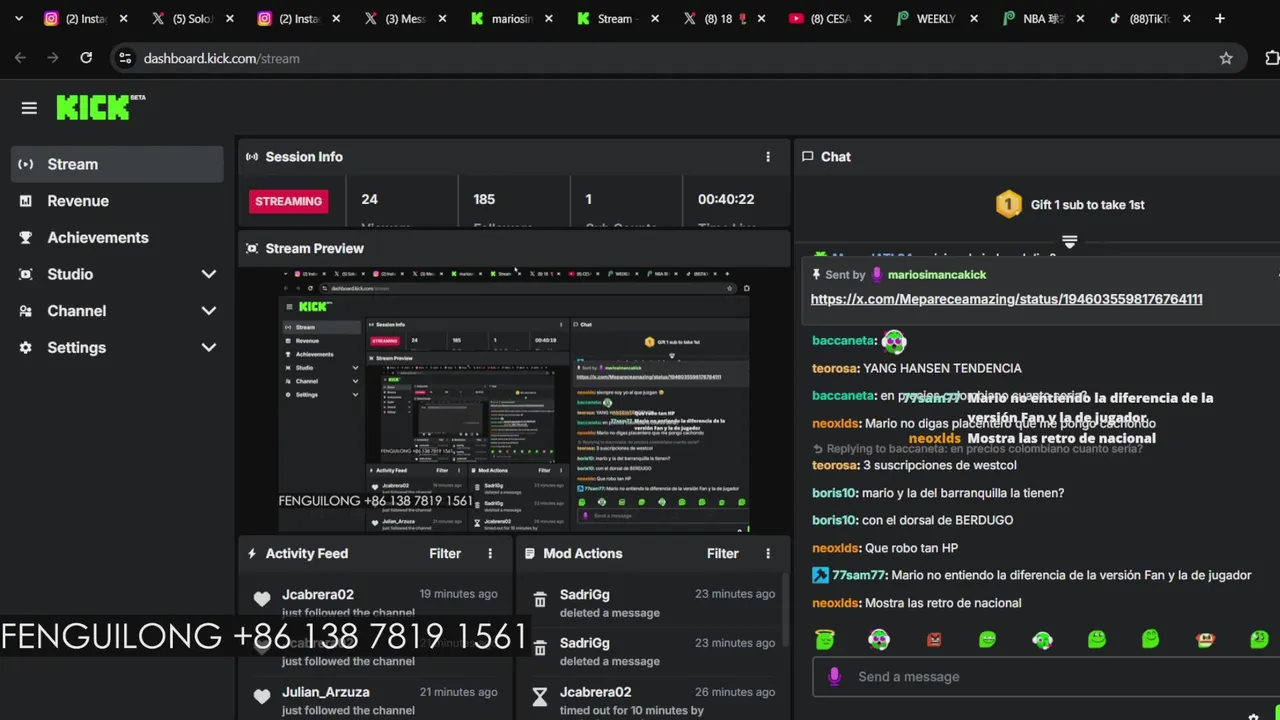Click the 185 followers count
Screen dimensions: 1280x720
coord(484,199)
